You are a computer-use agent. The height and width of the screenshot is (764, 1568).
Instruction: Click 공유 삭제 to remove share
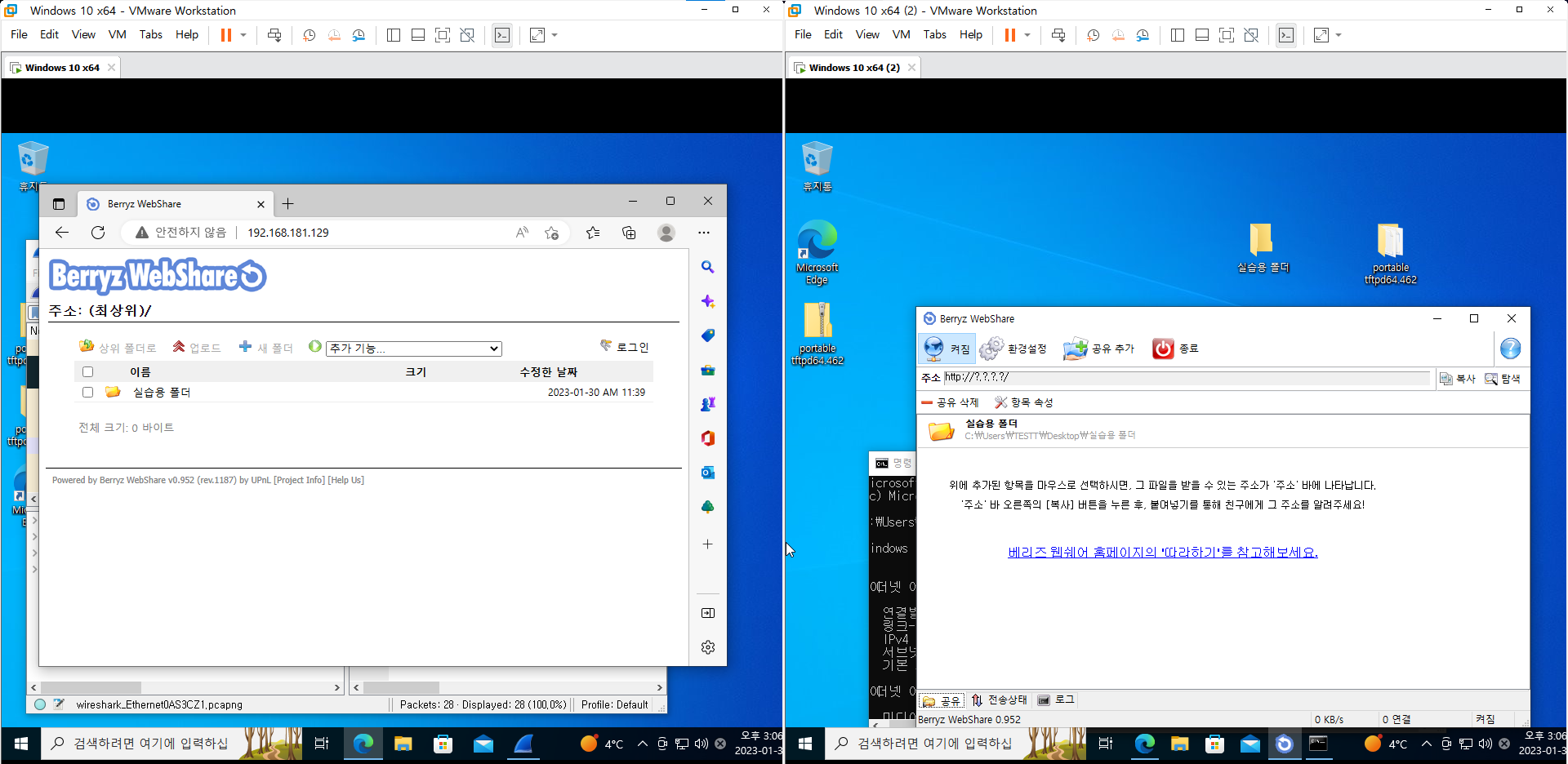950,402
